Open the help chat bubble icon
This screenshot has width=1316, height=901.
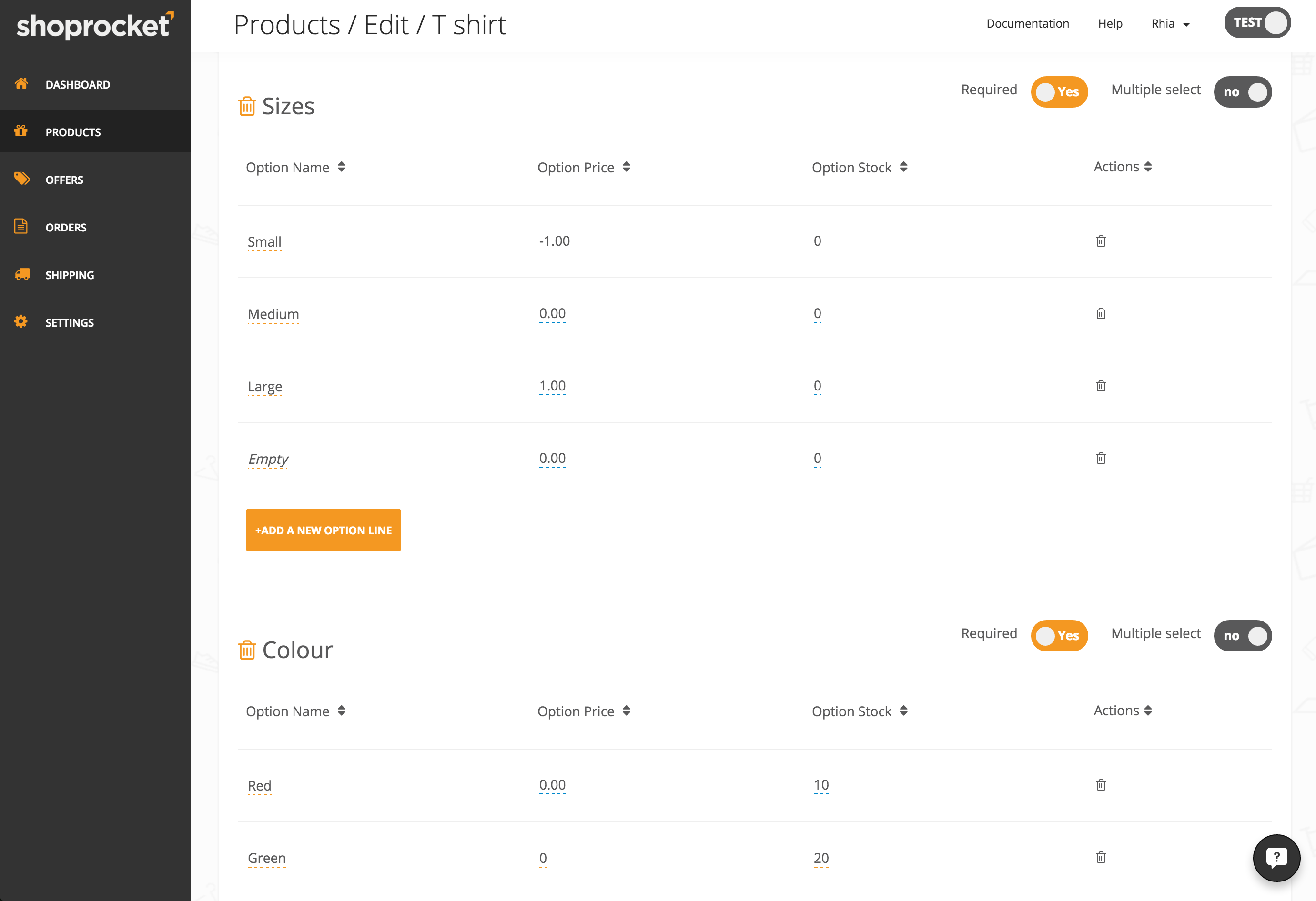pyautogui.click(x=1276, y=857)
